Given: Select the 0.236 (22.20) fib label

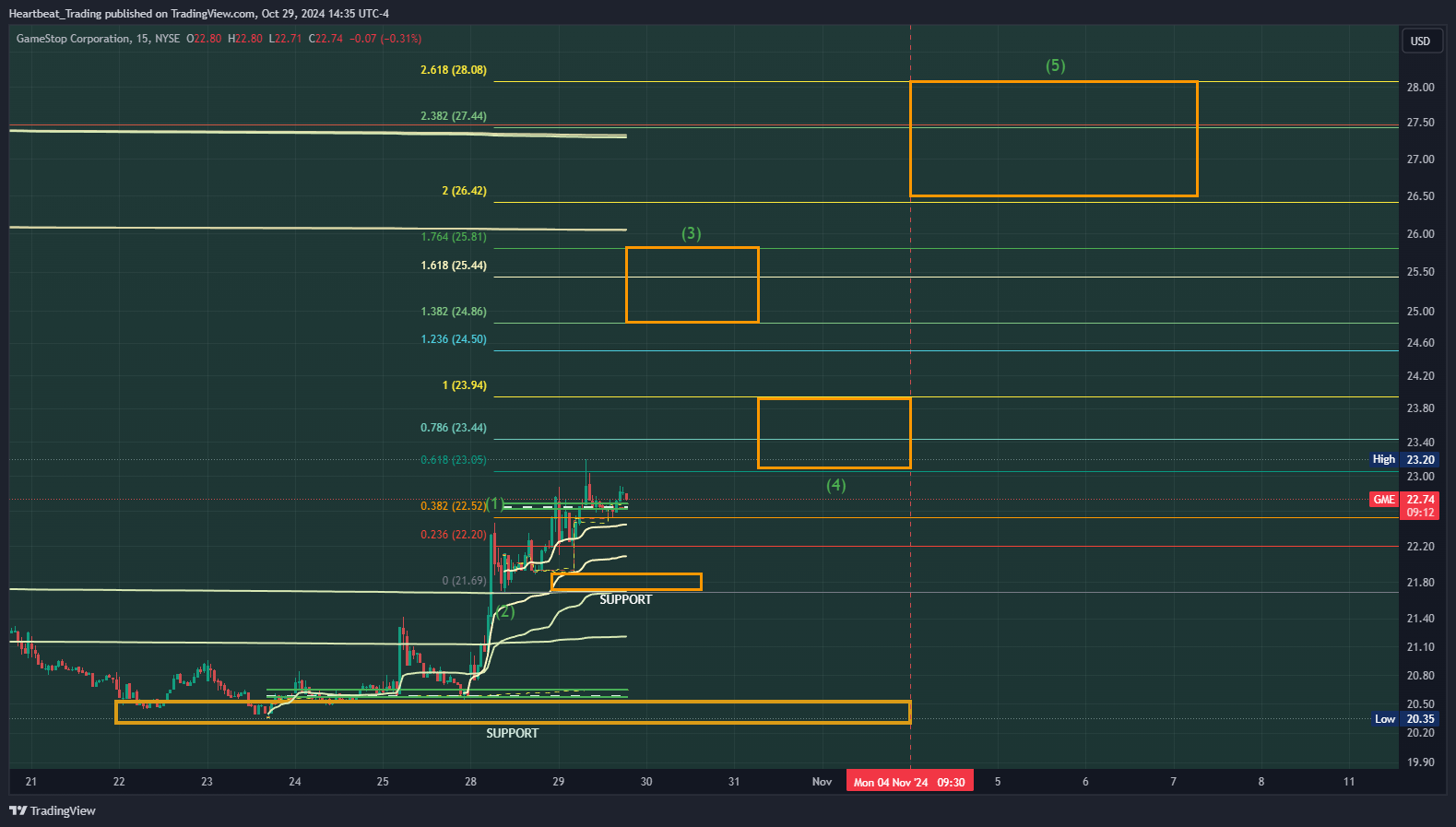Looking at the screenshot, I should [x=454, y=535].
